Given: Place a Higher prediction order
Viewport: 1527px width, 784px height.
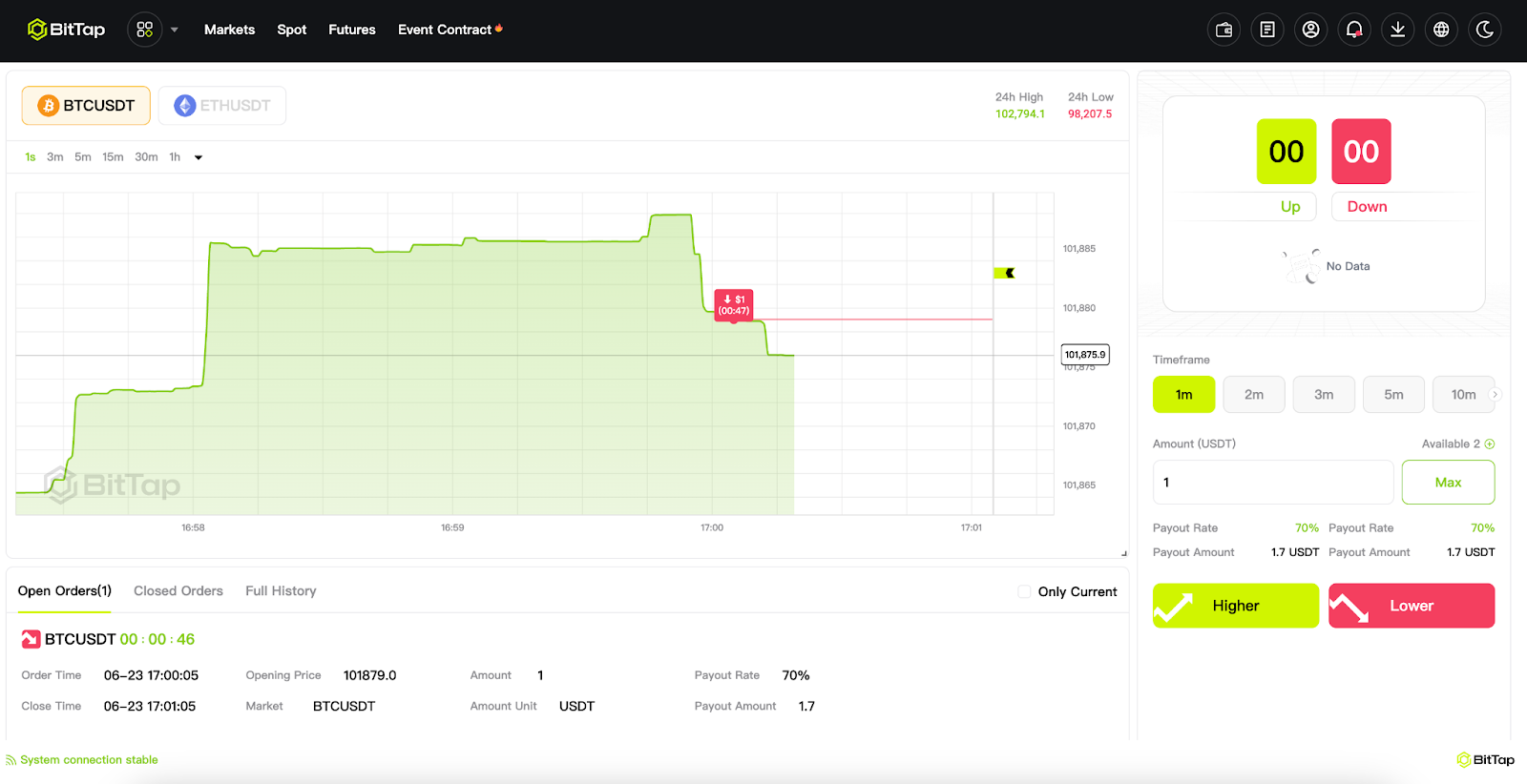Looking at the screenshot, I should click(1236, 606).
